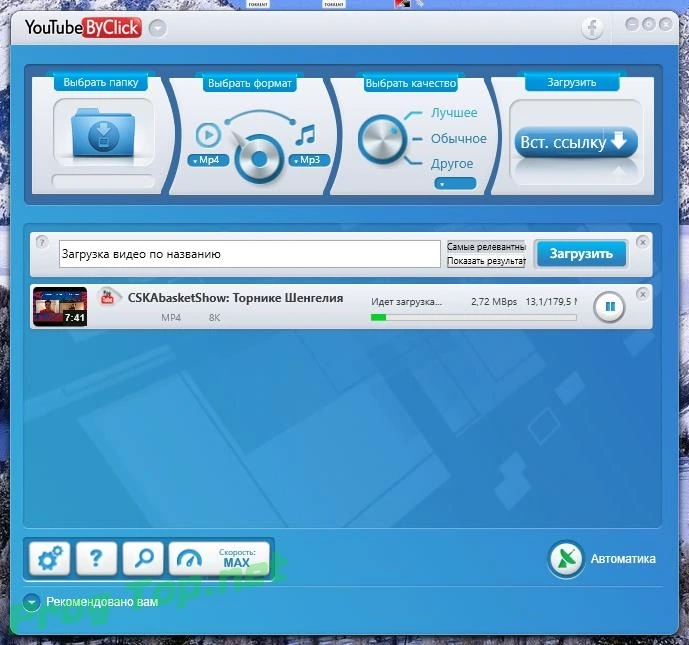Click the format selector dial
689x645 pixels.
tap(259, 159)
